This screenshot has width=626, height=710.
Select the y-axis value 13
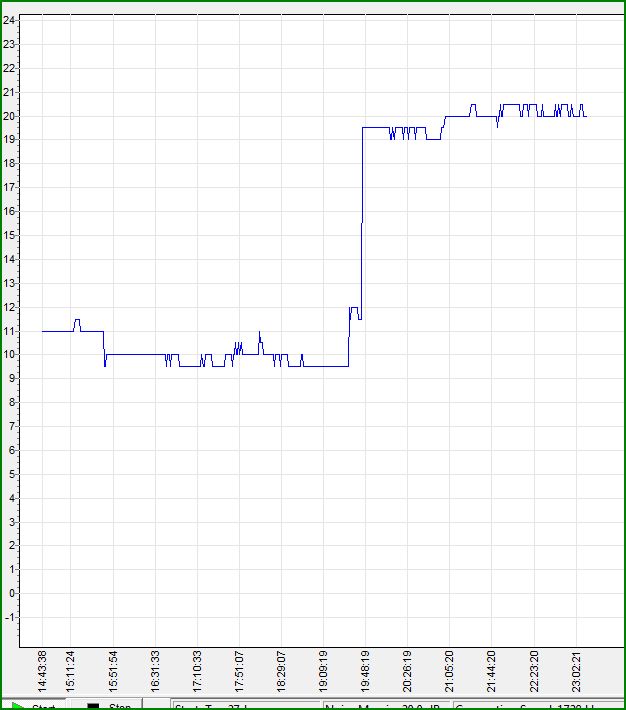click(x=9, y=283)
